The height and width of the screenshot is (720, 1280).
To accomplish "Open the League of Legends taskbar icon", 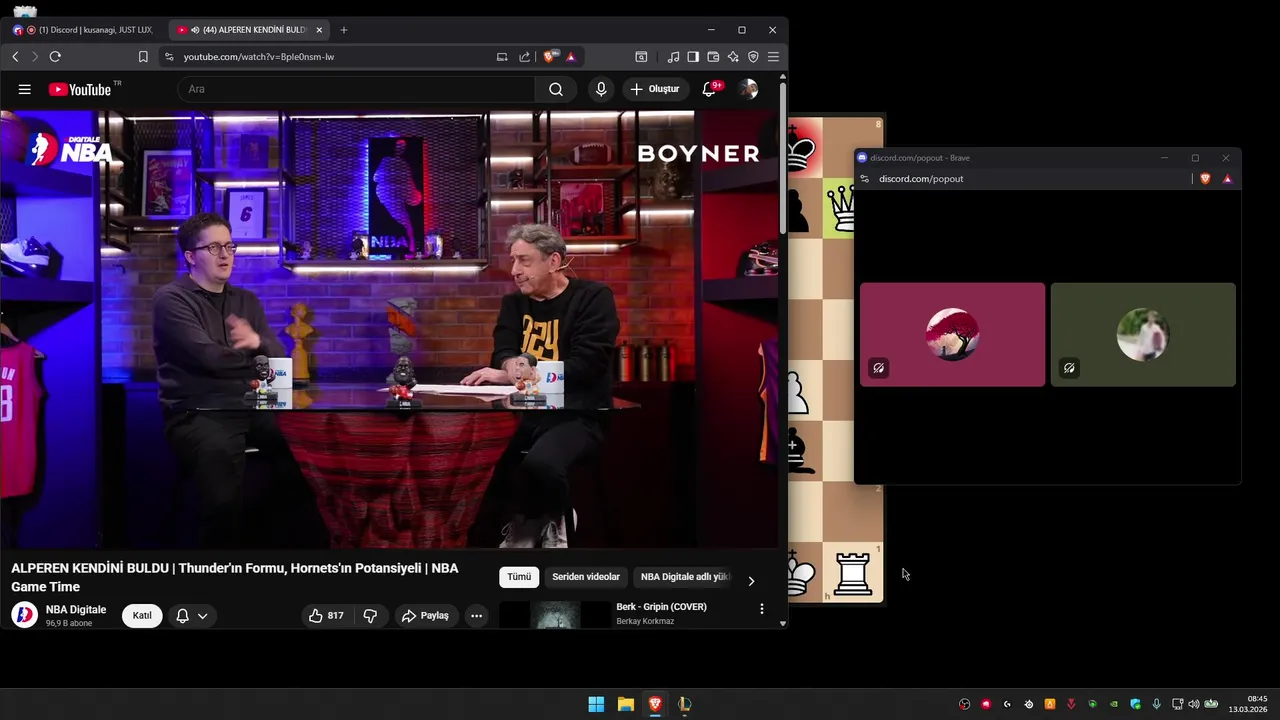I will click(684, 704).
